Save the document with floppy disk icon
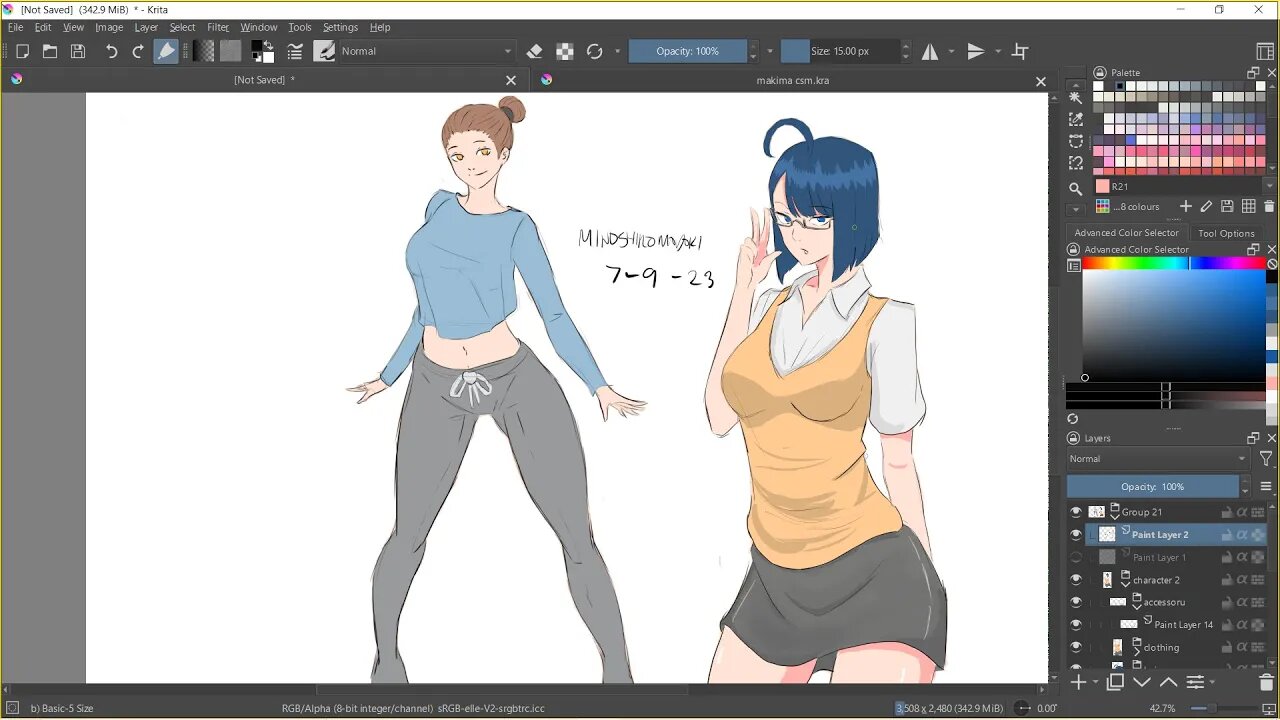The image size is (1280, 720). tap(78, 51)
